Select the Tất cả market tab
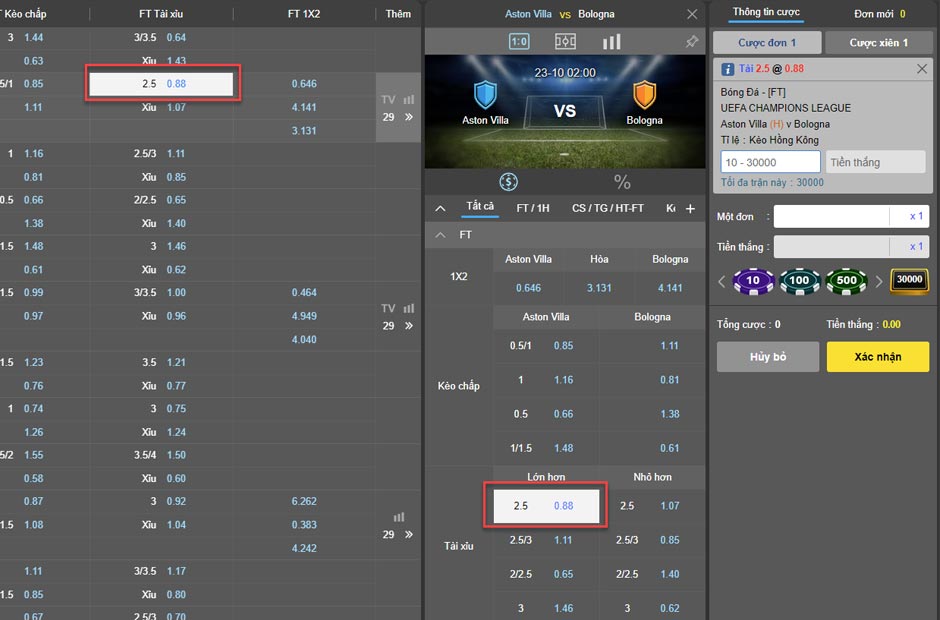Viewport: 940px width, 620px height. point(480,206)
